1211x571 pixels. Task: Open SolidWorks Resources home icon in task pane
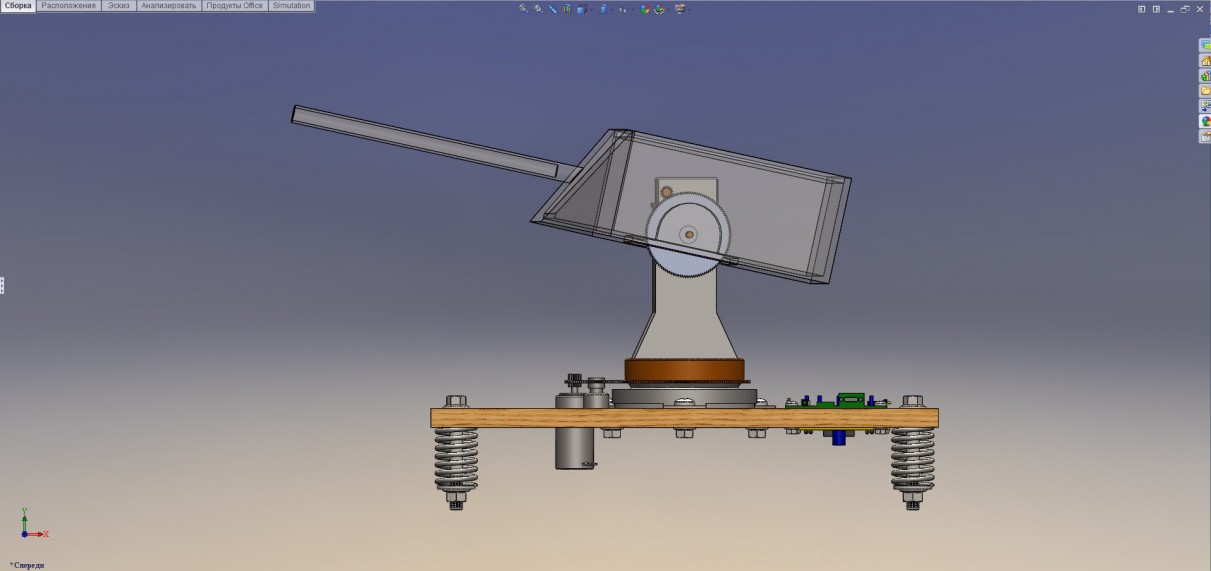pos(1205,61)
